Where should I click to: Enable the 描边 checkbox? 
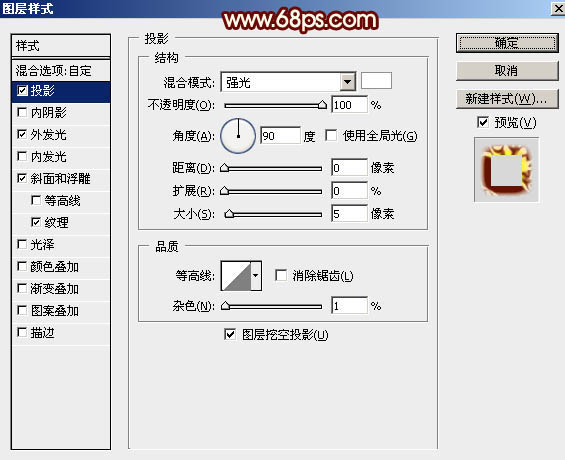pos(22,332)
